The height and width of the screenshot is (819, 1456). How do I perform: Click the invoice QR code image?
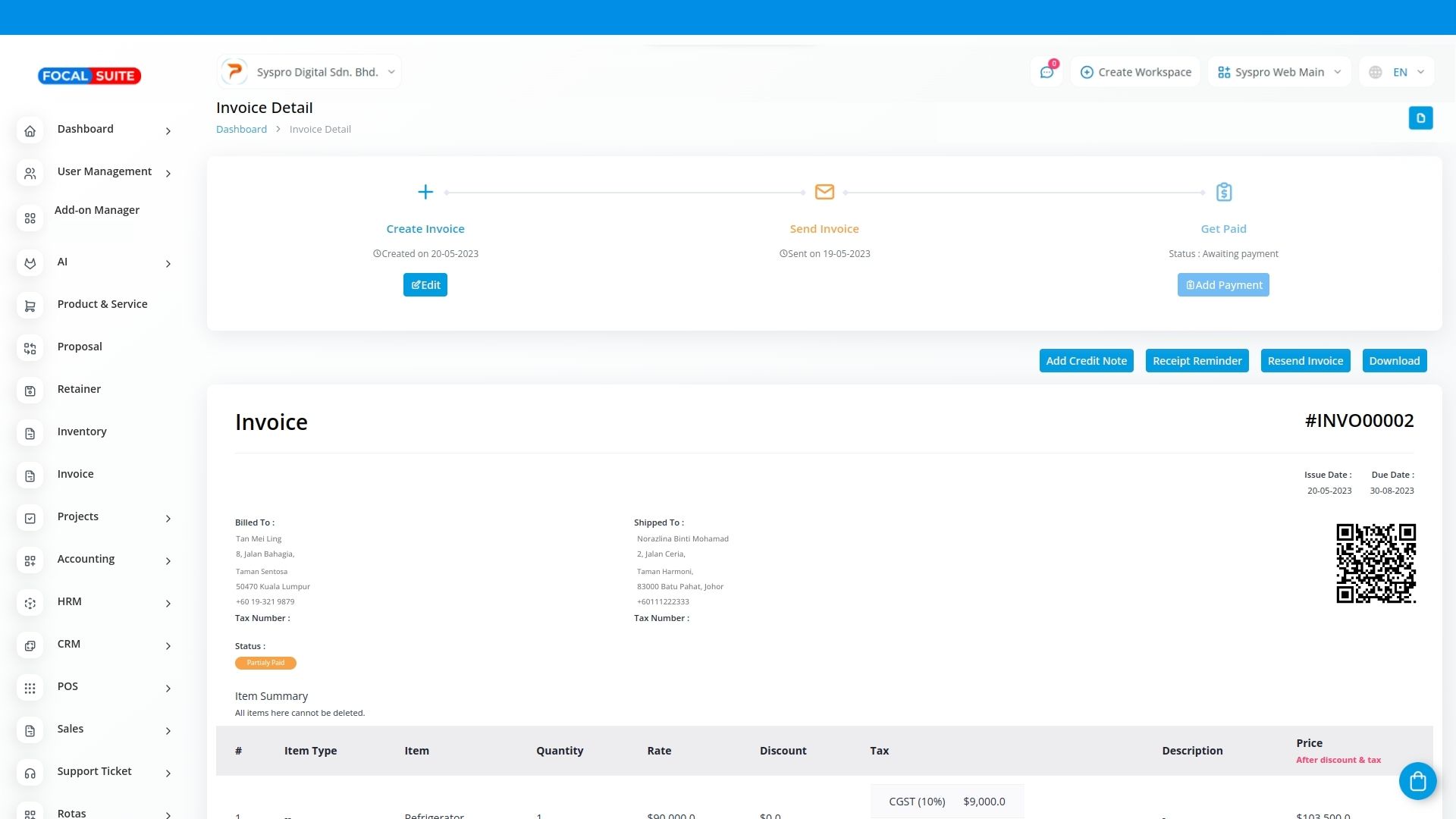1376,563
